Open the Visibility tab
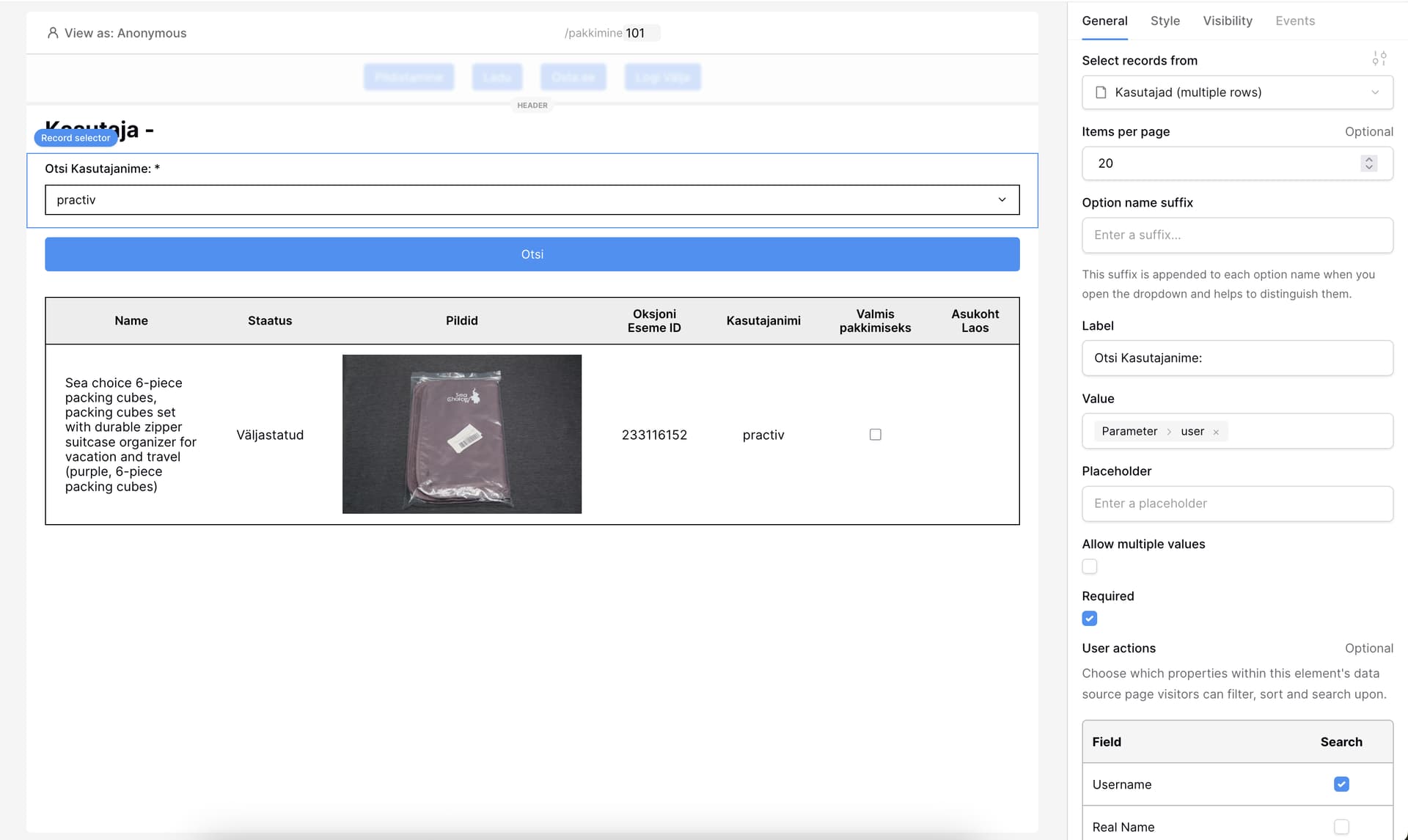The width and height of the screenshot is (1408, 840). [x=1227, y=21]
